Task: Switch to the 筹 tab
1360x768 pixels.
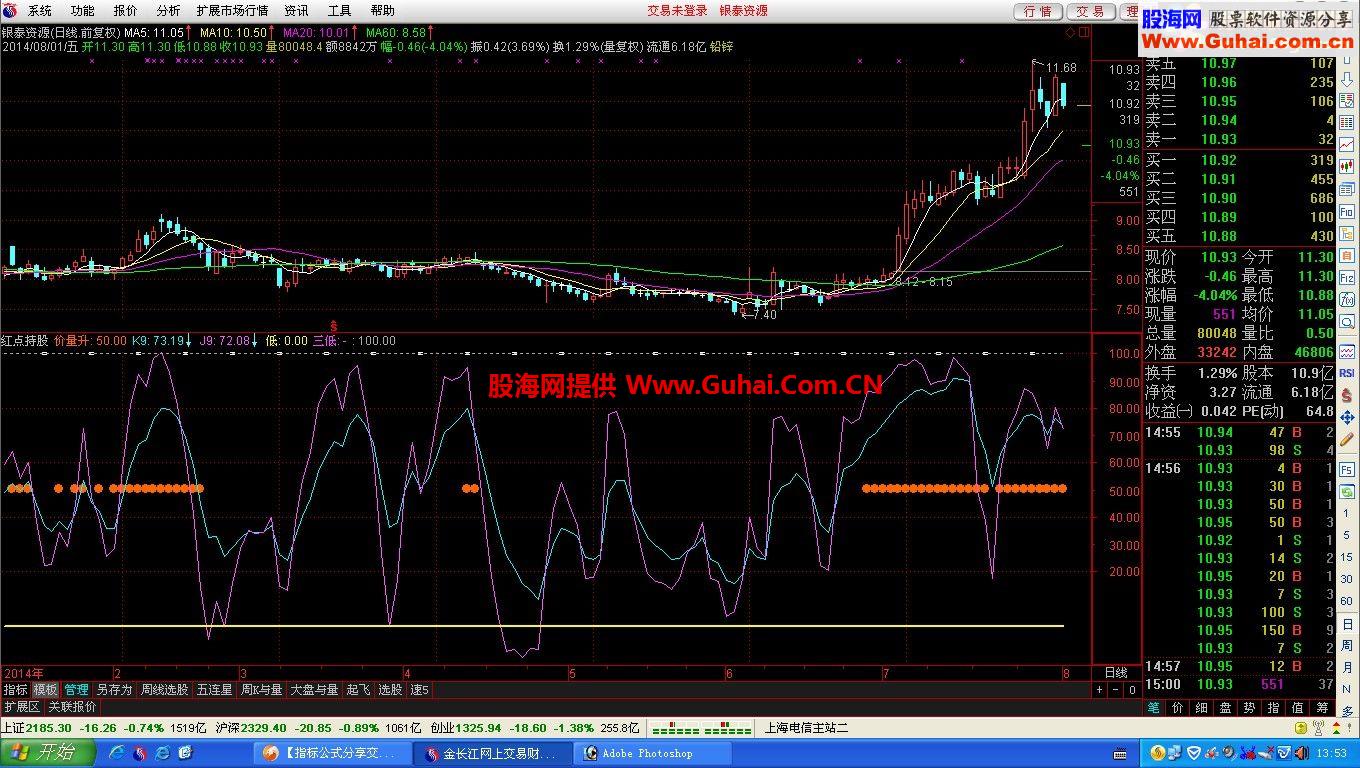Action: 1321,707
